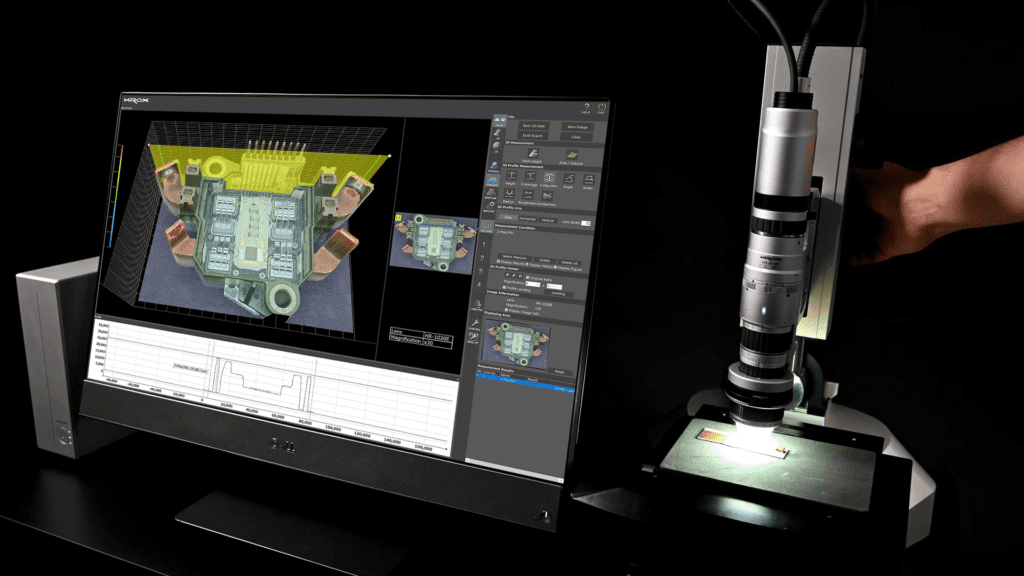Expand the Displaying Area section
This screenshot has width=1024, height=576.
497,314
